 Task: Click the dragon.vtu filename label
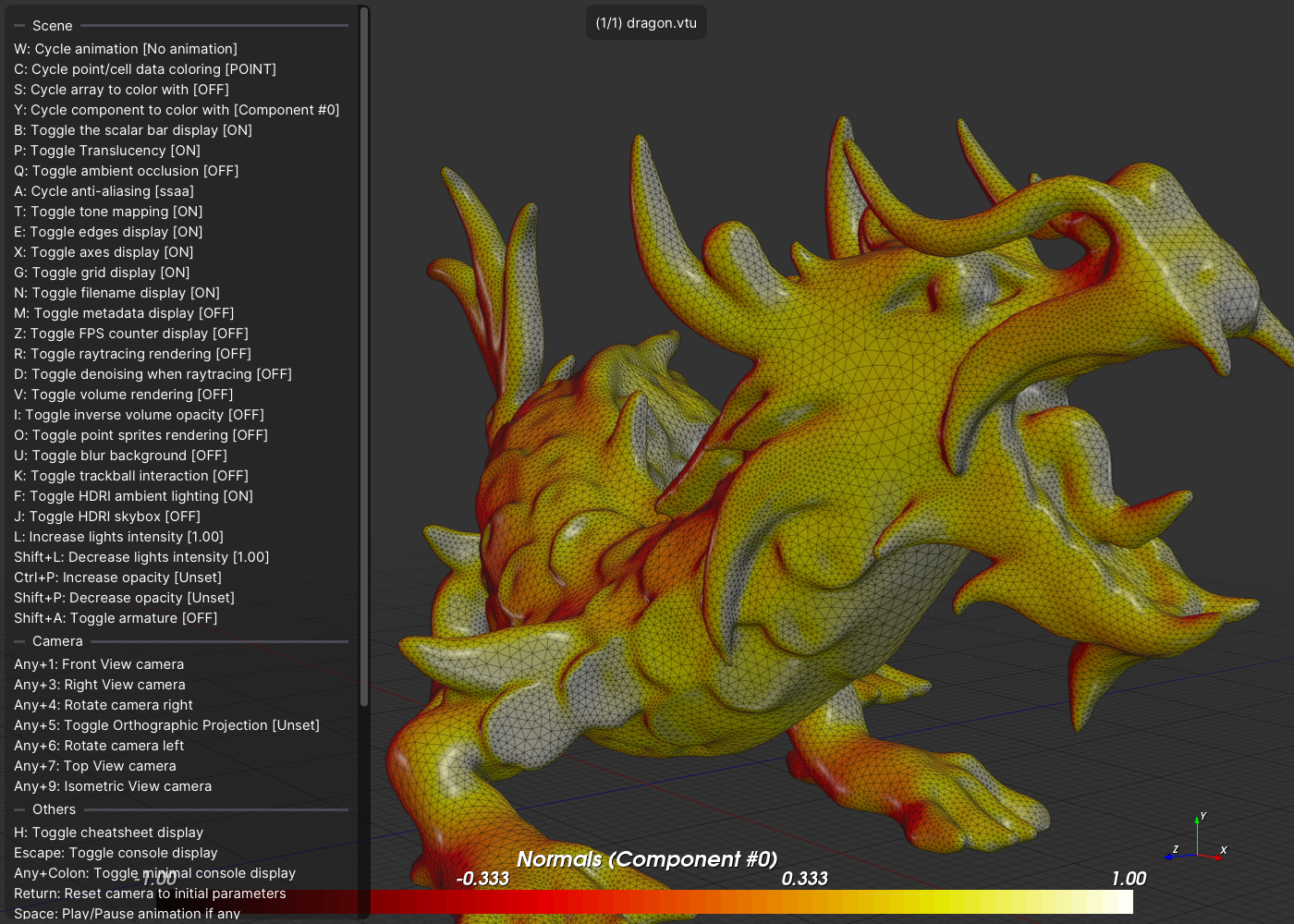coord(646,23)
